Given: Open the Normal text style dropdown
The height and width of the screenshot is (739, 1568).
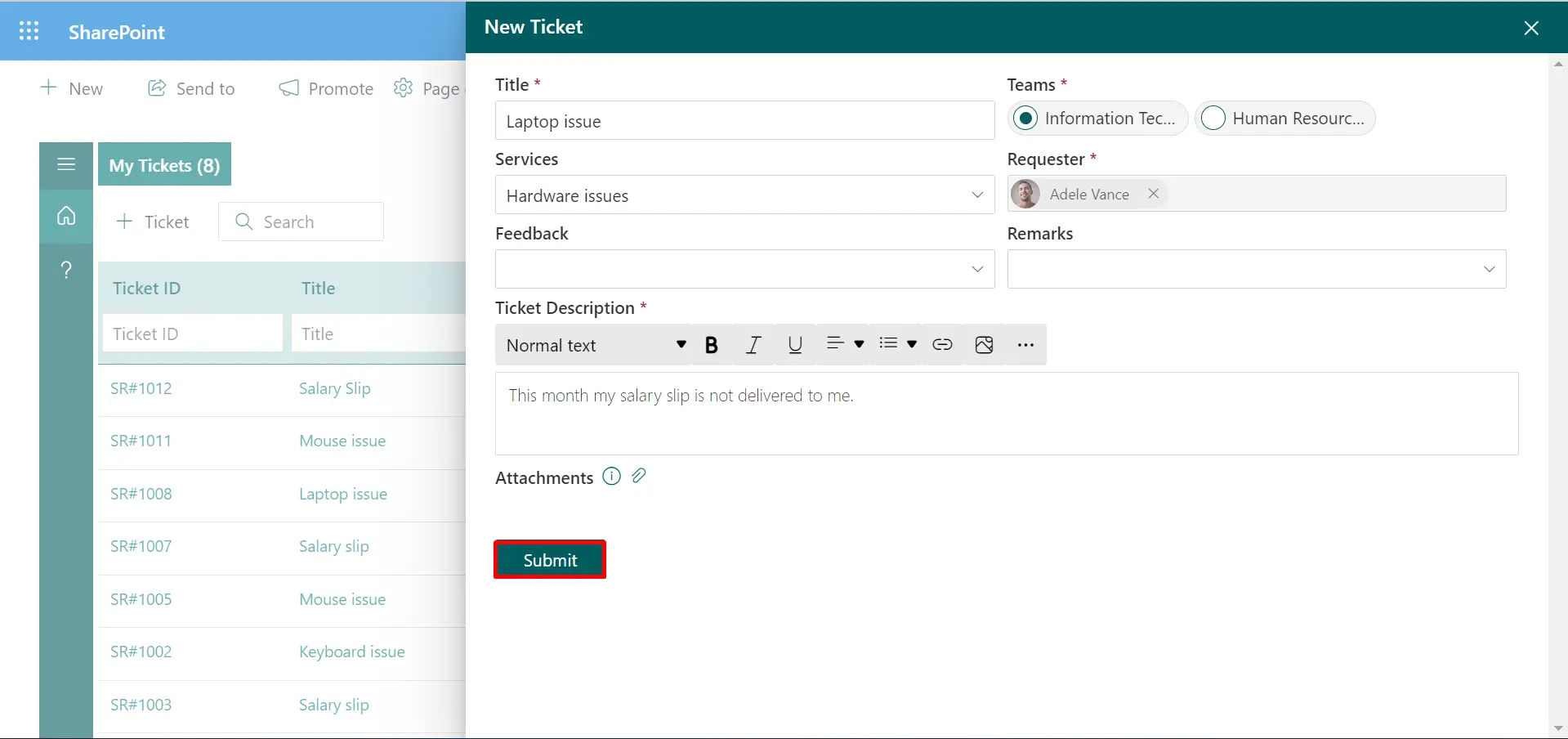Looking at the screenshot, I should tap(594, 344).
